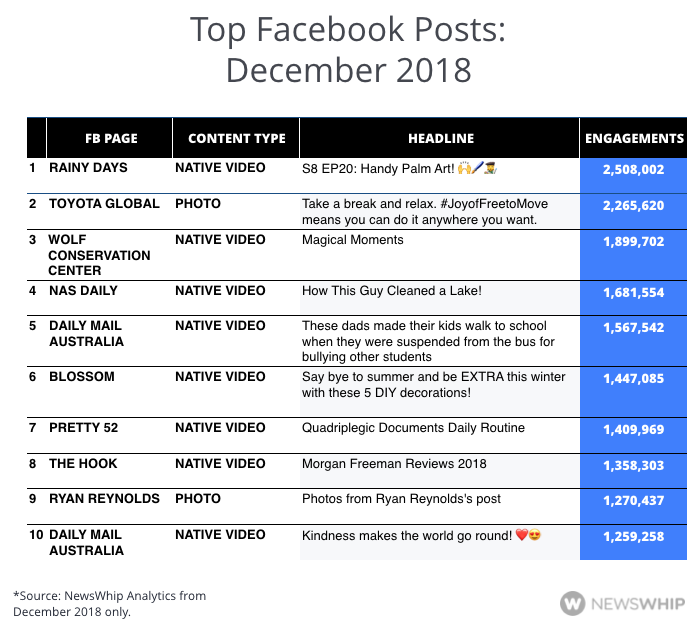Select the FB PAGE column header
Image resolution: width=699 pixels, height=630 pixels.
coord(110,138)
